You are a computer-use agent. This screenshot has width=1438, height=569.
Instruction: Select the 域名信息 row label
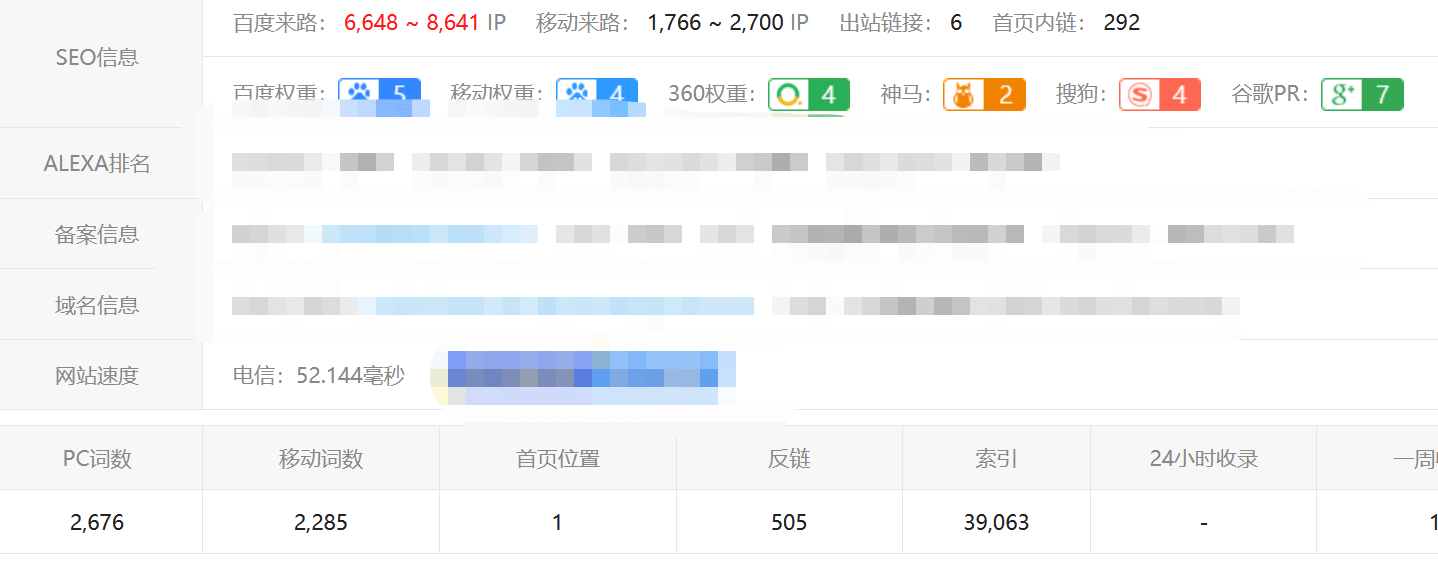pyautogui.click(x=97, y=305)
